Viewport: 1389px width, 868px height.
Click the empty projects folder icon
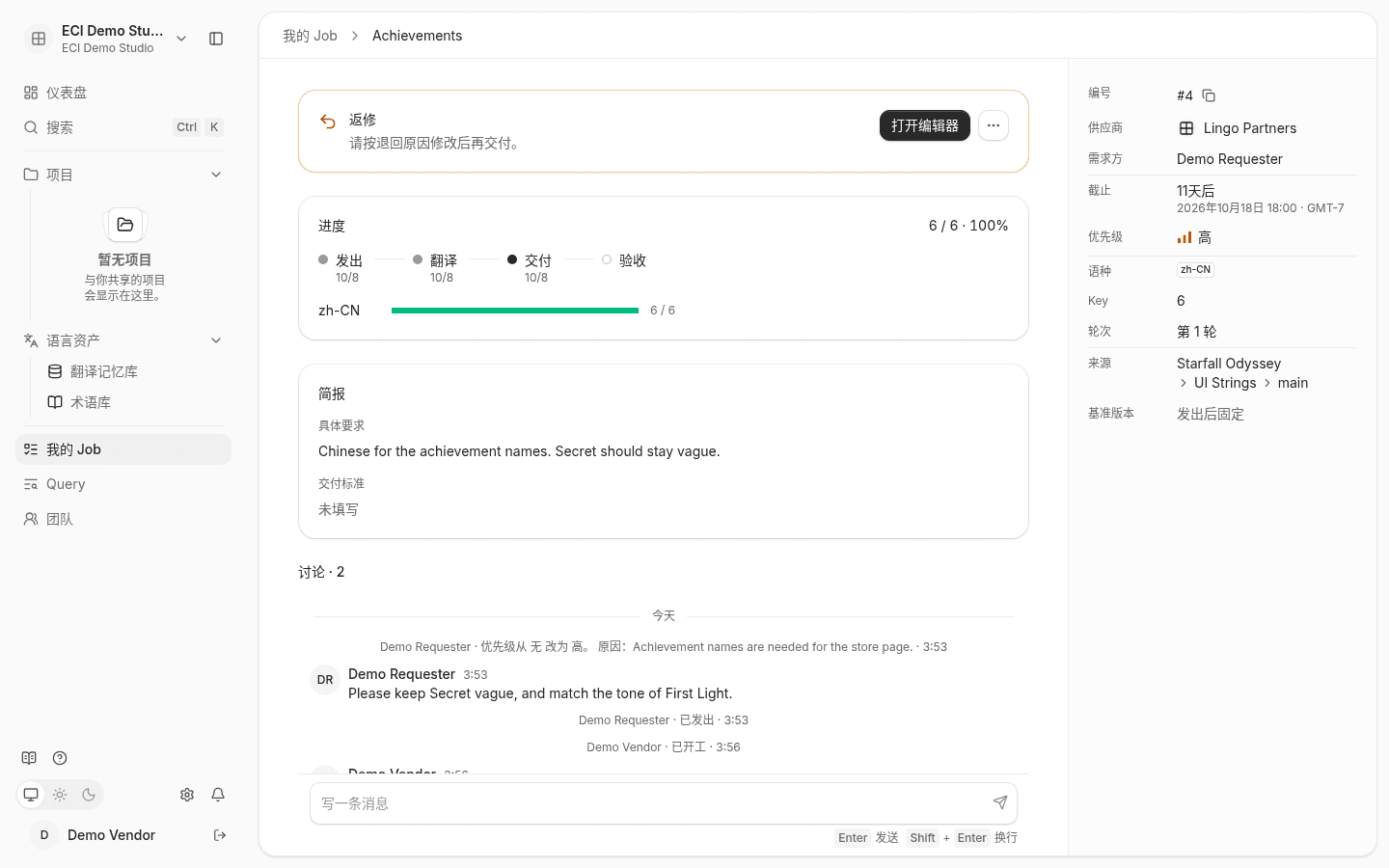tap(125, 225)
